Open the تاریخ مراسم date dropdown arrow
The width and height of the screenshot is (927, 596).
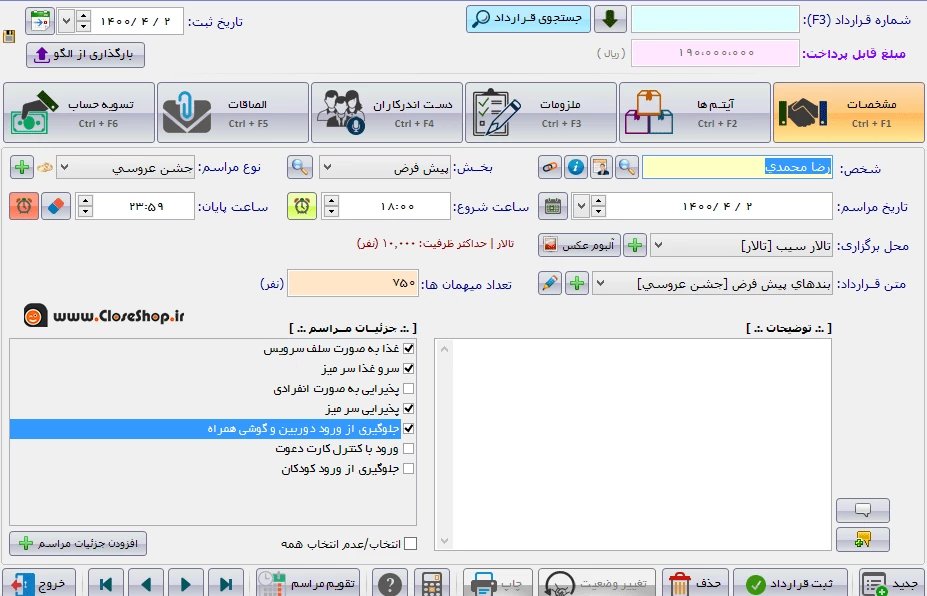[581, 206]
